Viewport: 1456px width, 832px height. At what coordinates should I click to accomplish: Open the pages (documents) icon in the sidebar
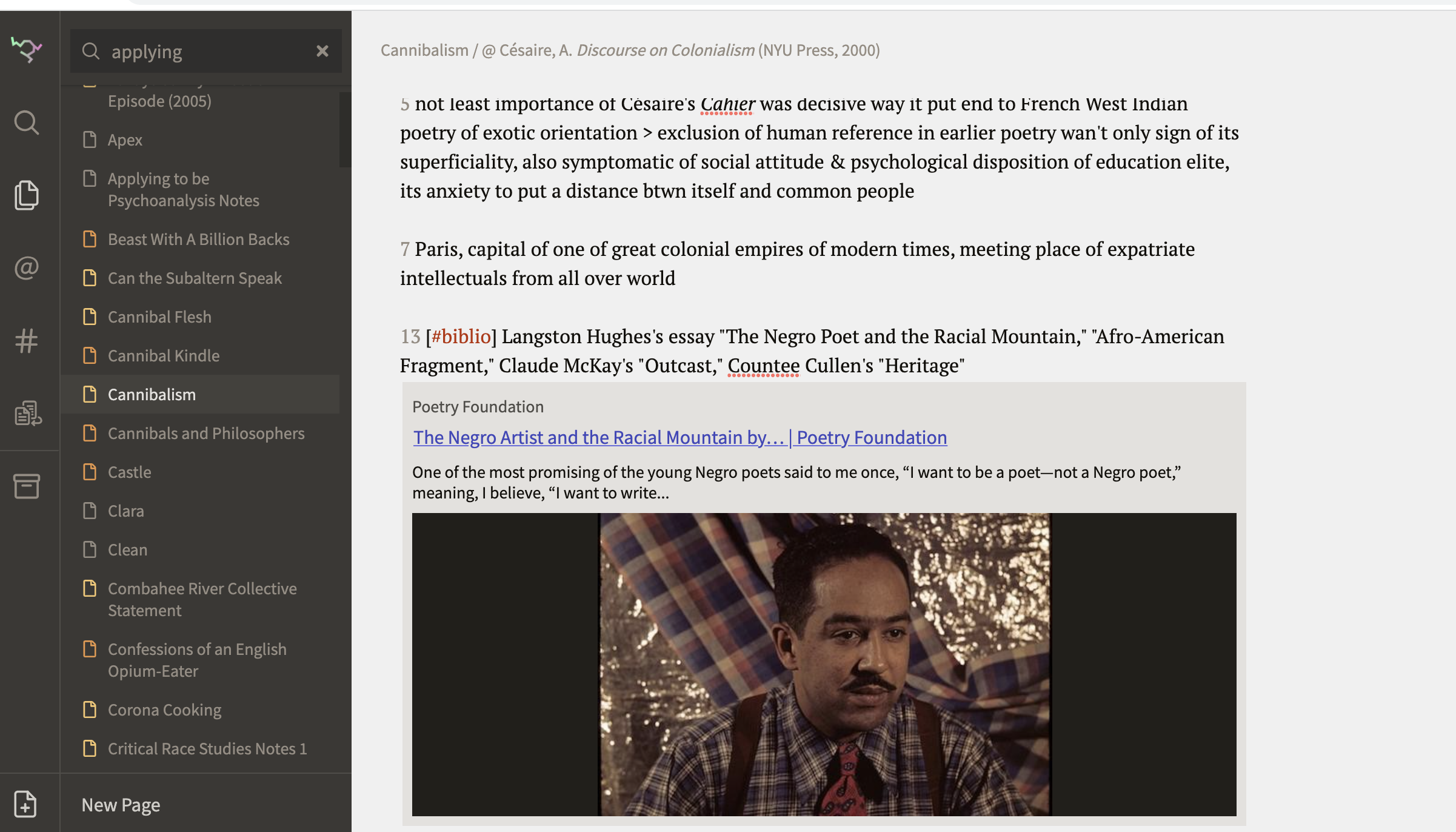[x=26, y=195]
